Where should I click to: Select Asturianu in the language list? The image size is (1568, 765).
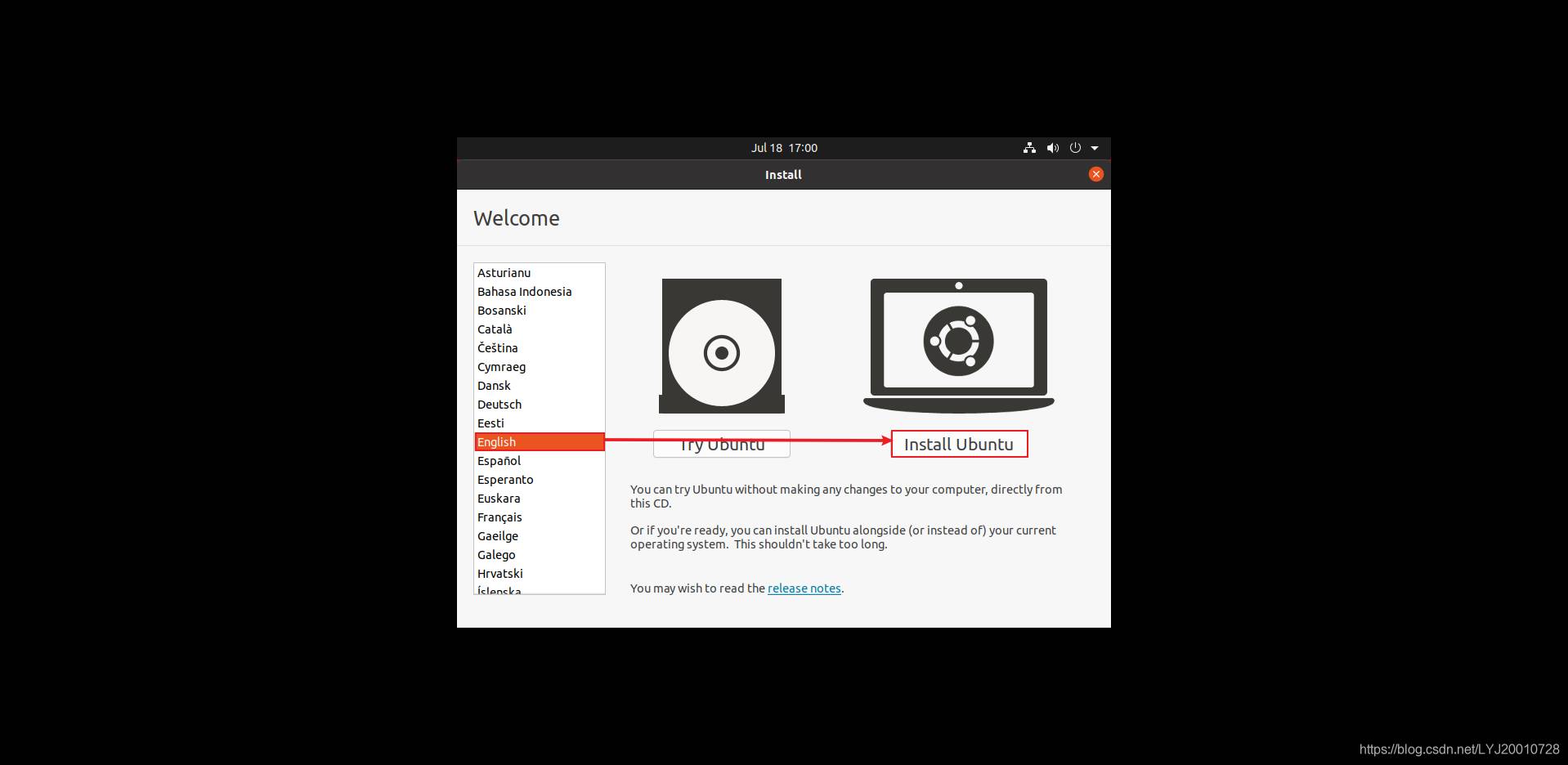point(540,273)
